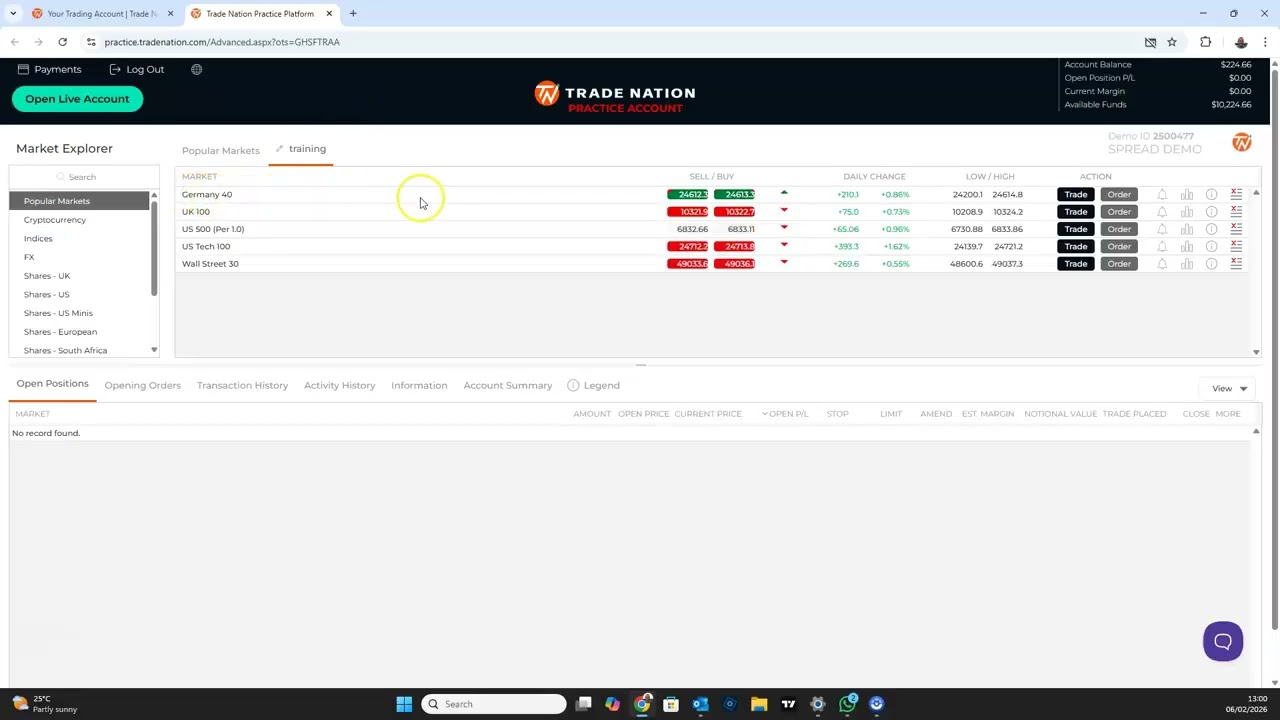This screenshot has width=1280, height=720.
Task: Open the Transaction History tab
Action: pos(242,385)
